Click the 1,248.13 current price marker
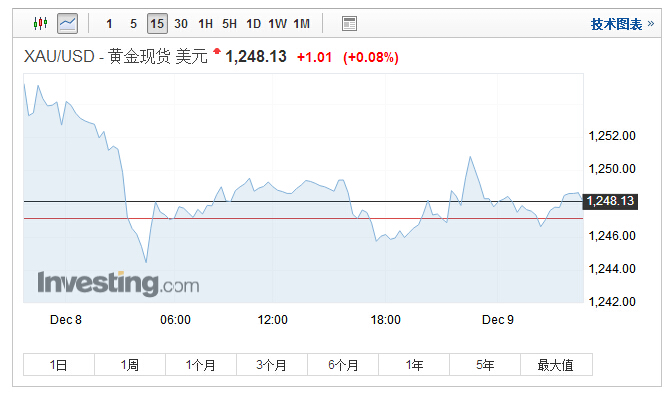 click(x=610, y=201)
